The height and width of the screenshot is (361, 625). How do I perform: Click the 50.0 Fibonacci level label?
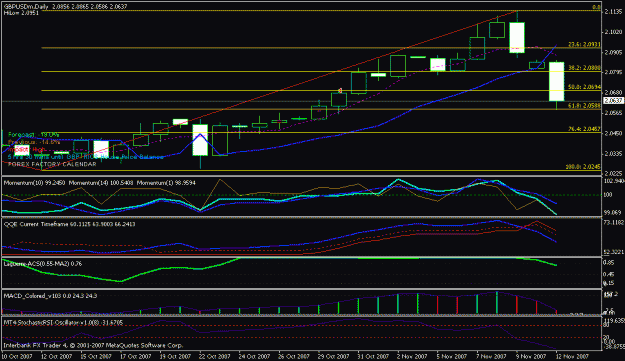[584, 87]
